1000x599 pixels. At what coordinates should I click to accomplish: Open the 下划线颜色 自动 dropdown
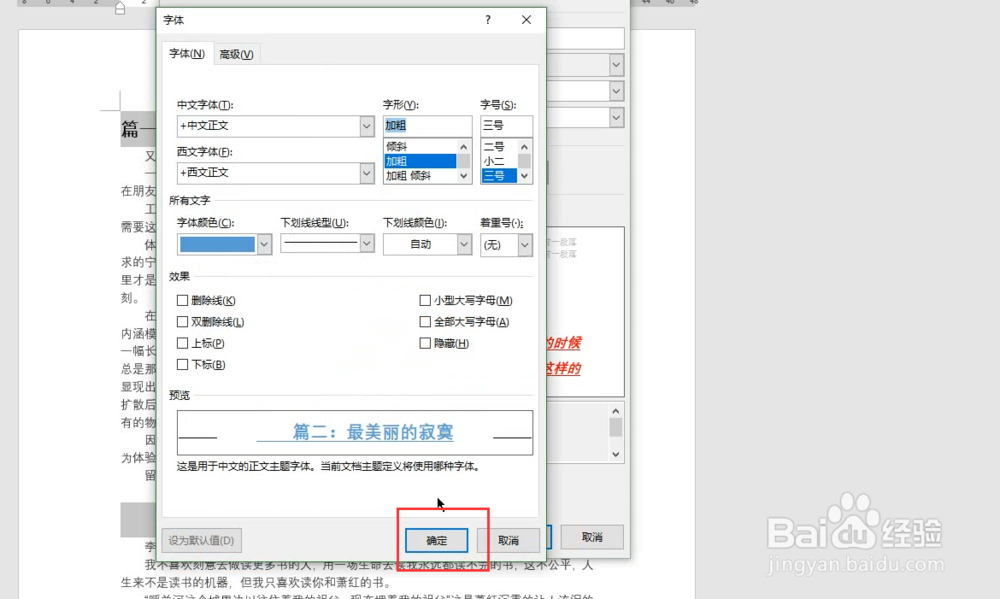click(x=427, y=244)
